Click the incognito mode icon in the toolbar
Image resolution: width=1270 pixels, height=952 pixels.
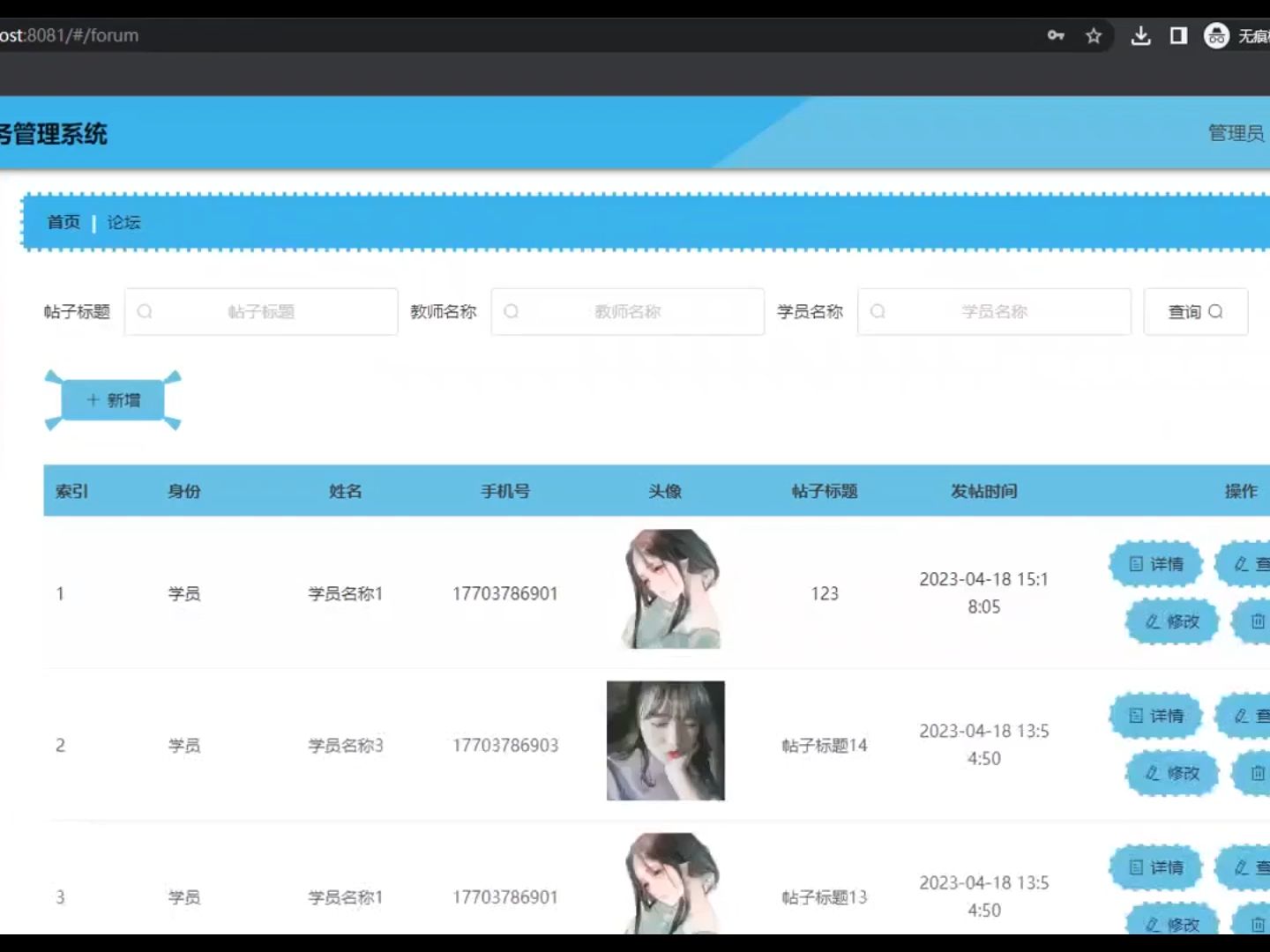1217,35
